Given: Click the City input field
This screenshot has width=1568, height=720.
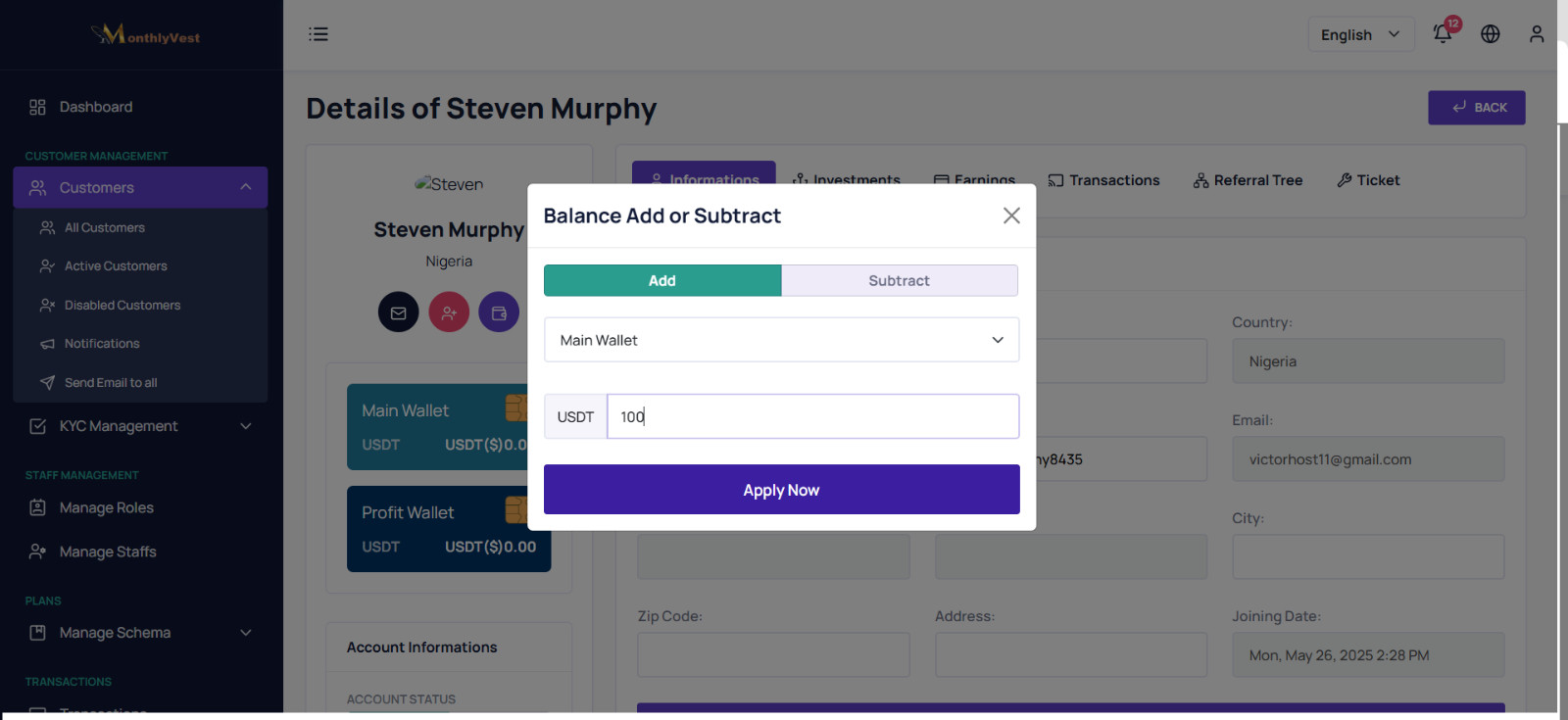Looking at the screenshot, I should click(x=1368, y=556).
